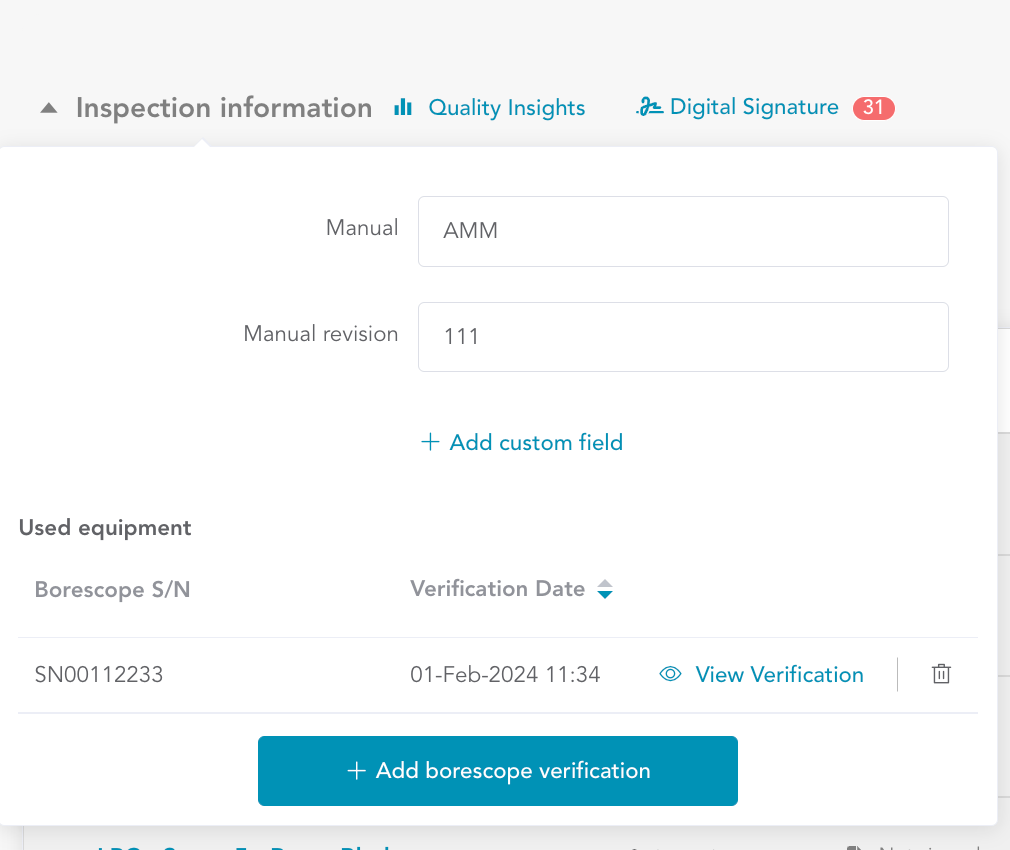Click the 01-Feb-2024 11:34 verification date cell

pos(505,675)
